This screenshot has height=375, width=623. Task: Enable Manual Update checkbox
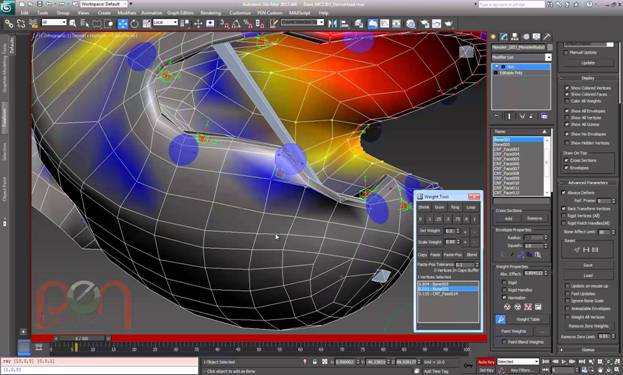click(566, 52)
